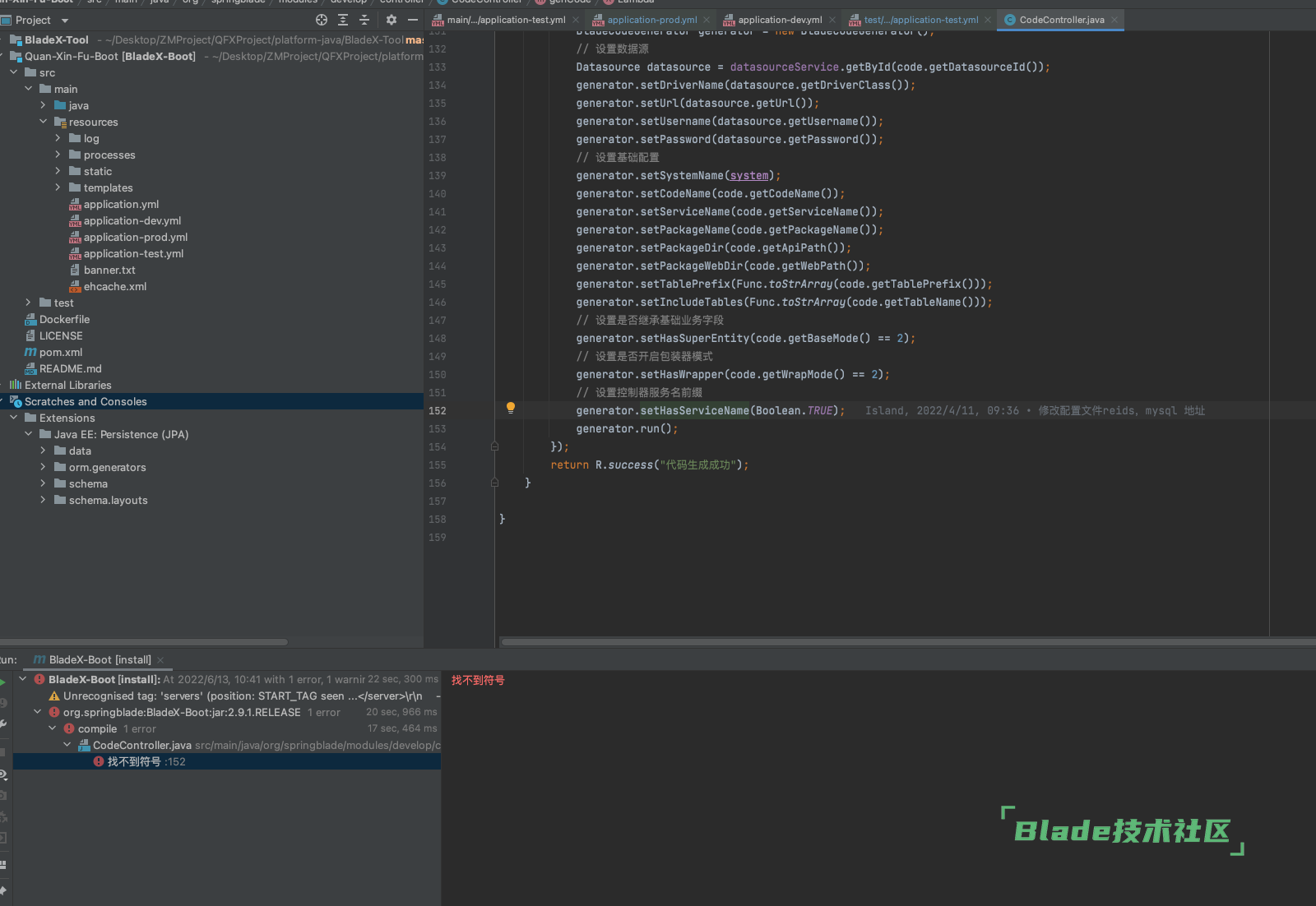This screenshot has width=1316, height=906.
Task: Hide the Project panel with minus icon
Action: (x=413, y=20)
